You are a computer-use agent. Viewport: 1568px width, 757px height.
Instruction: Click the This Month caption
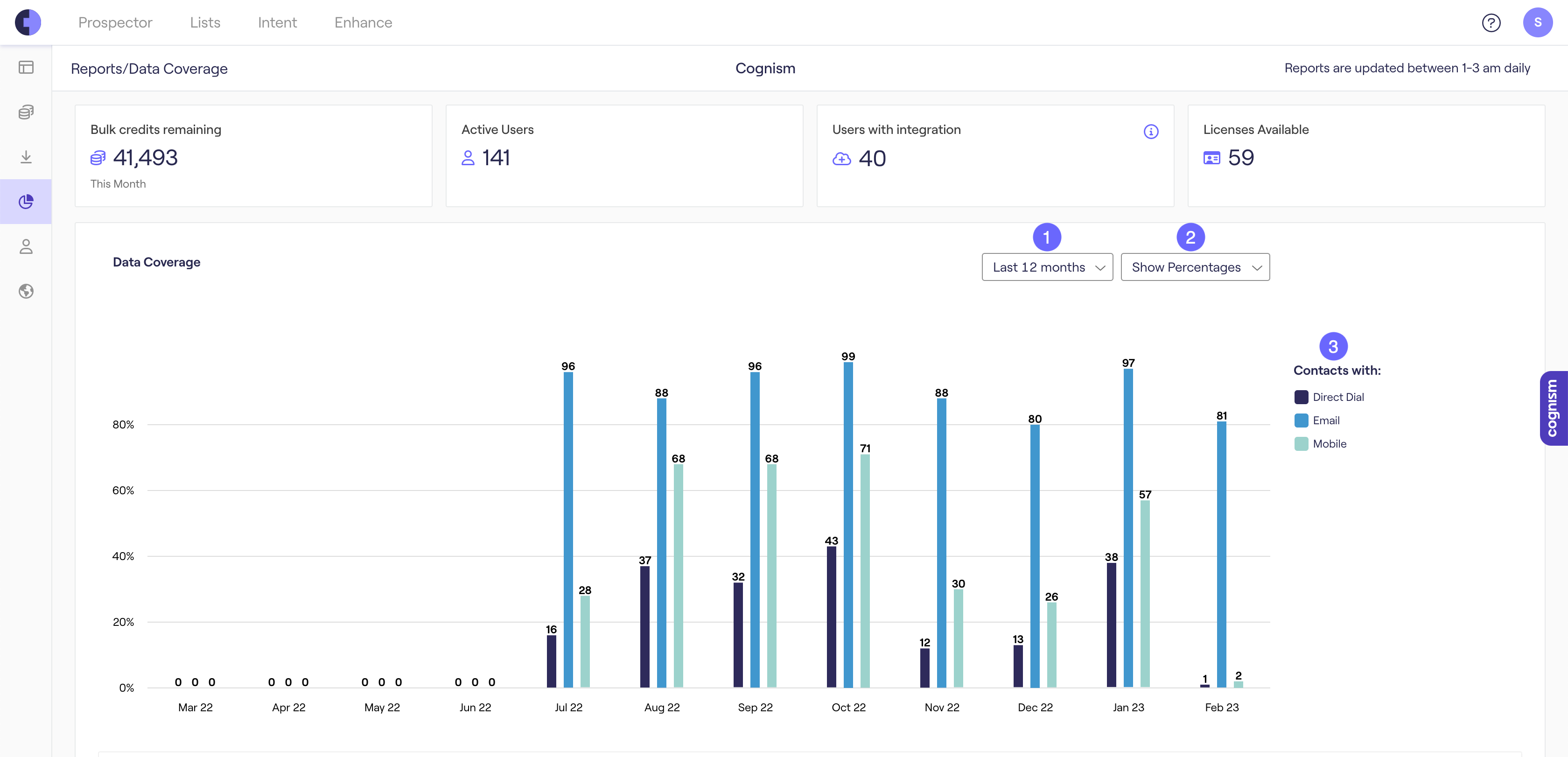118,184
